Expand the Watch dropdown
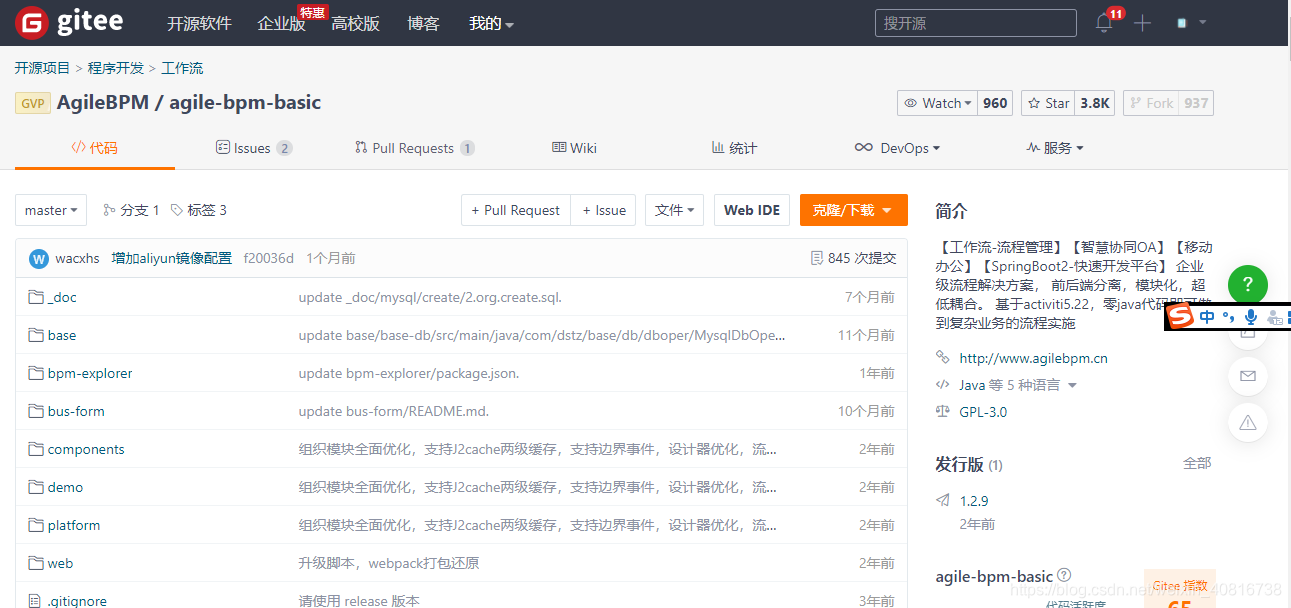Image resolution: width=1291 pixels, height=608 pixels. (937, 103)
